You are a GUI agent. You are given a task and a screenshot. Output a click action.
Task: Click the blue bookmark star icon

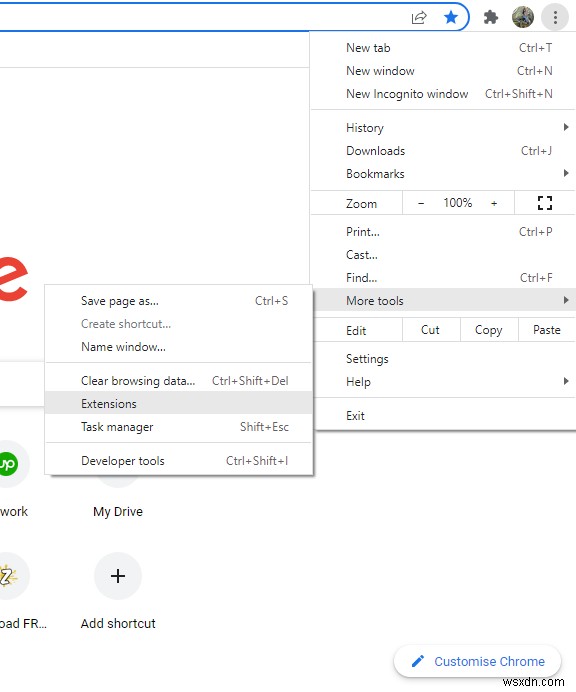[x=451, y=17]
